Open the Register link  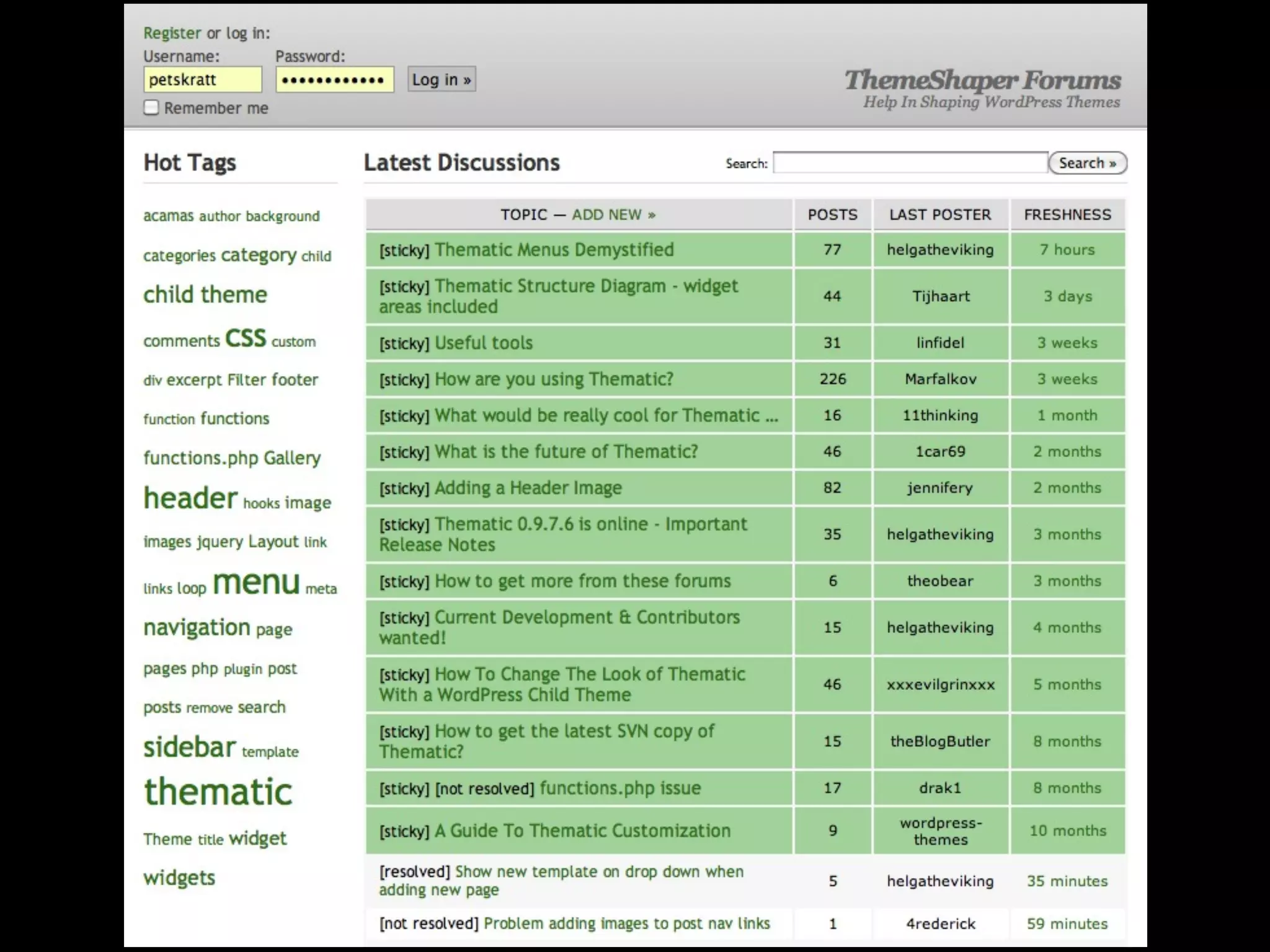(x=172, y=33)
